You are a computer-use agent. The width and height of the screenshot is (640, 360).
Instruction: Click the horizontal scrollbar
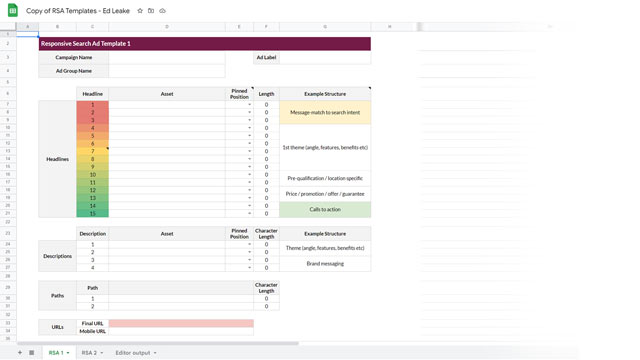click(158, 343)
